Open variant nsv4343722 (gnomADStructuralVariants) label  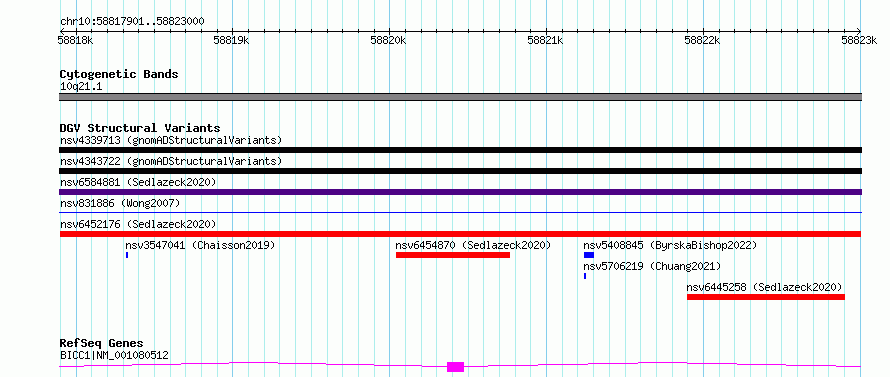(x=171, y=161)
